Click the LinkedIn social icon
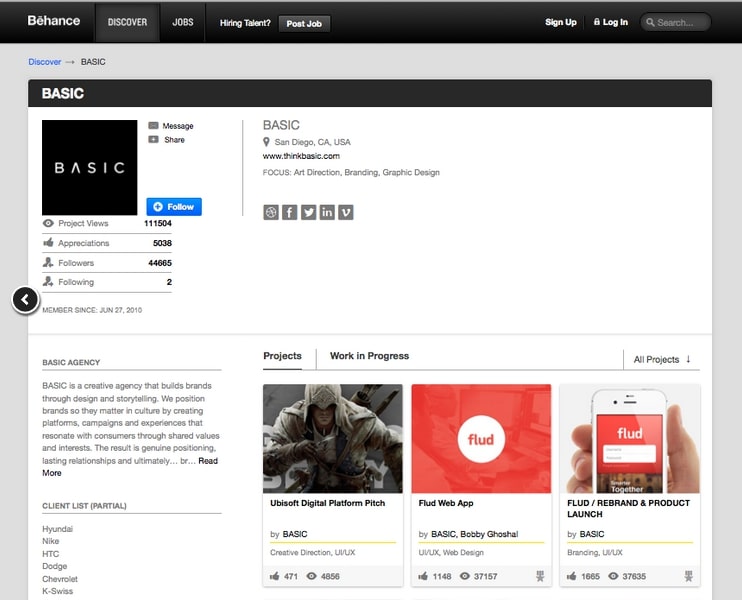 [327, 212]
